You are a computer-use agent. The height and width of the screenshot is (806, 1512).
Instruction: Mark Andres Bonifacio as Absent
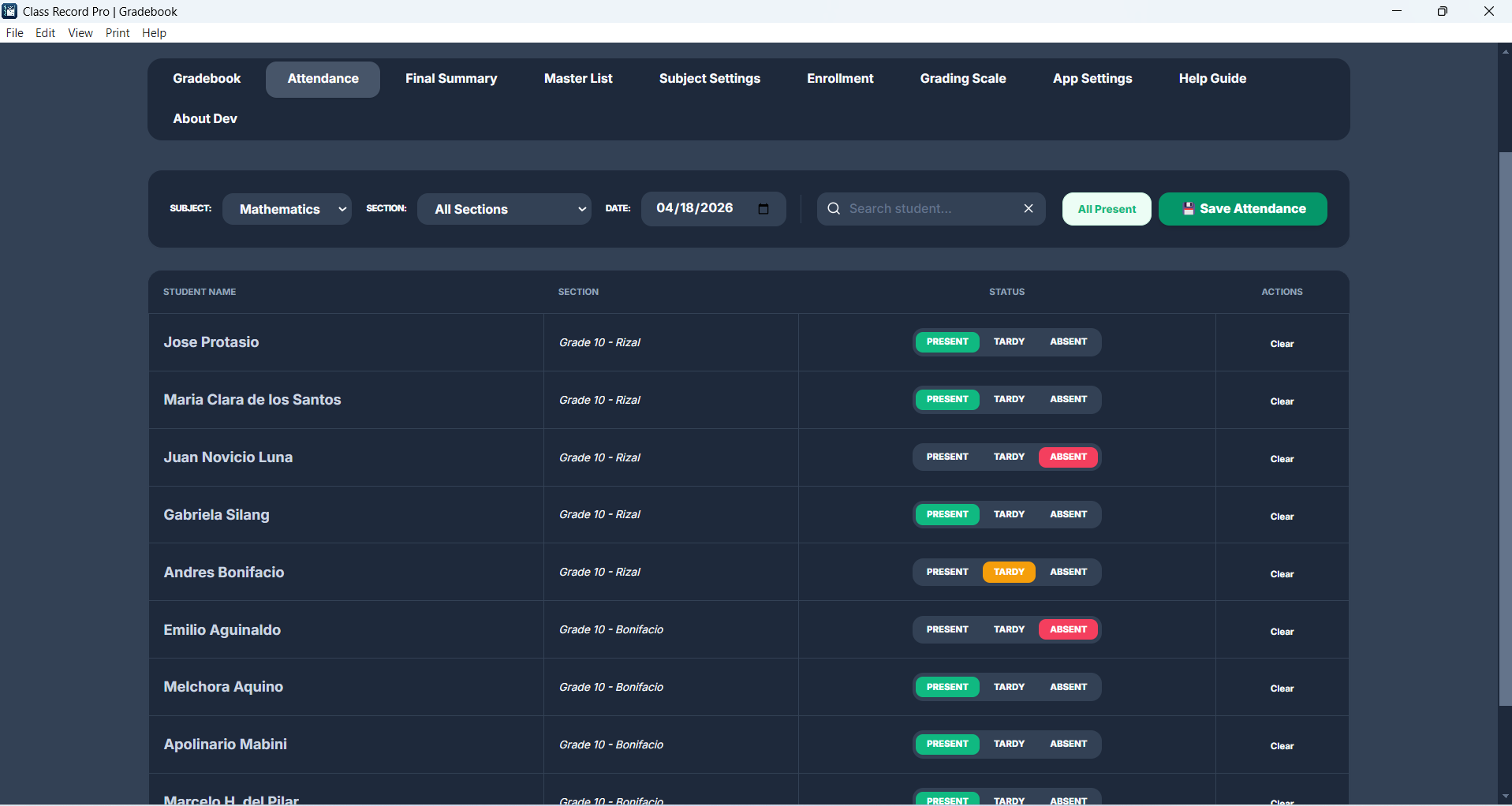[1068, 573]
